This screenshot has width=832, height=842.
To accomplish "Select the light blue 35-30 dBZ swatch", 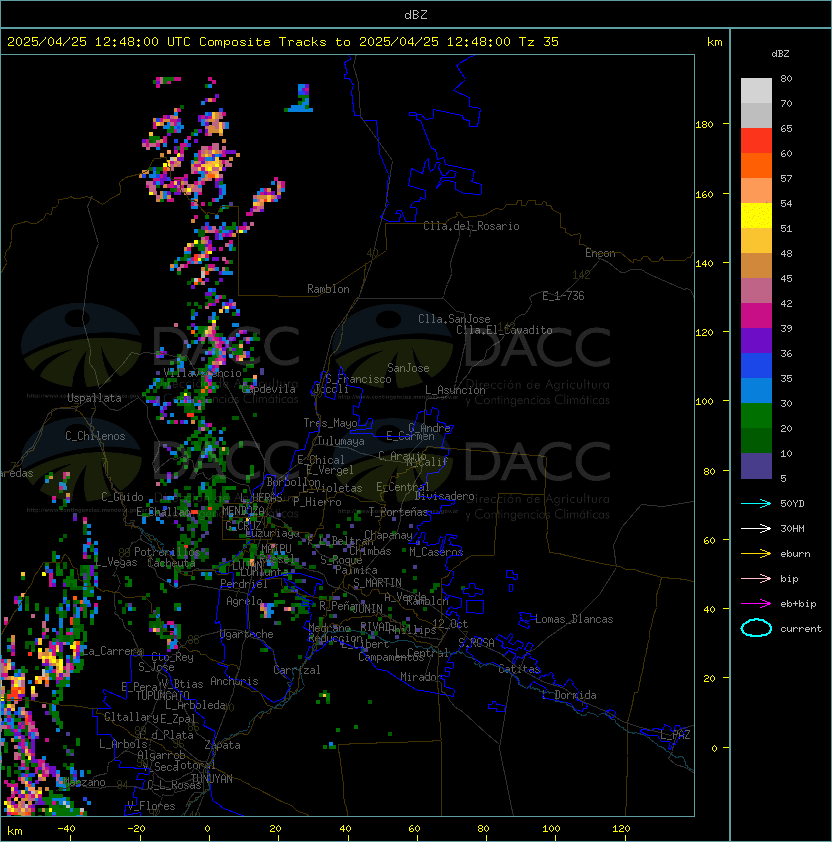I will point(756,391).
